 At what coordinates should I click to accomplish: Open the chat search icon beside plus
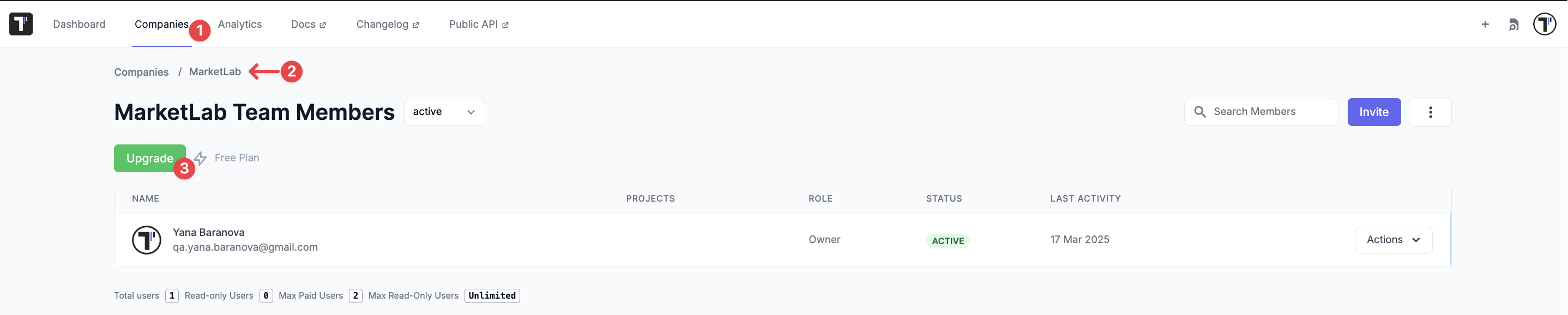pyautogui.click(x=1514, y=25)
